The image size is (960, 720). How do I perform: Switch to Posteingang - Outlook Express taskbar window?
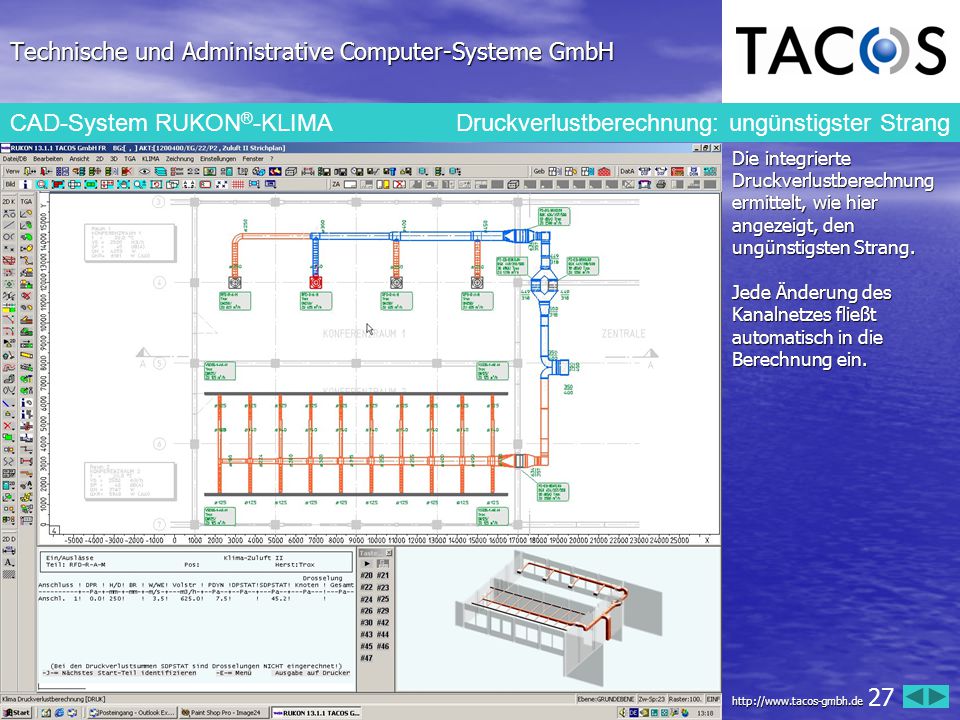pos(132,713)
